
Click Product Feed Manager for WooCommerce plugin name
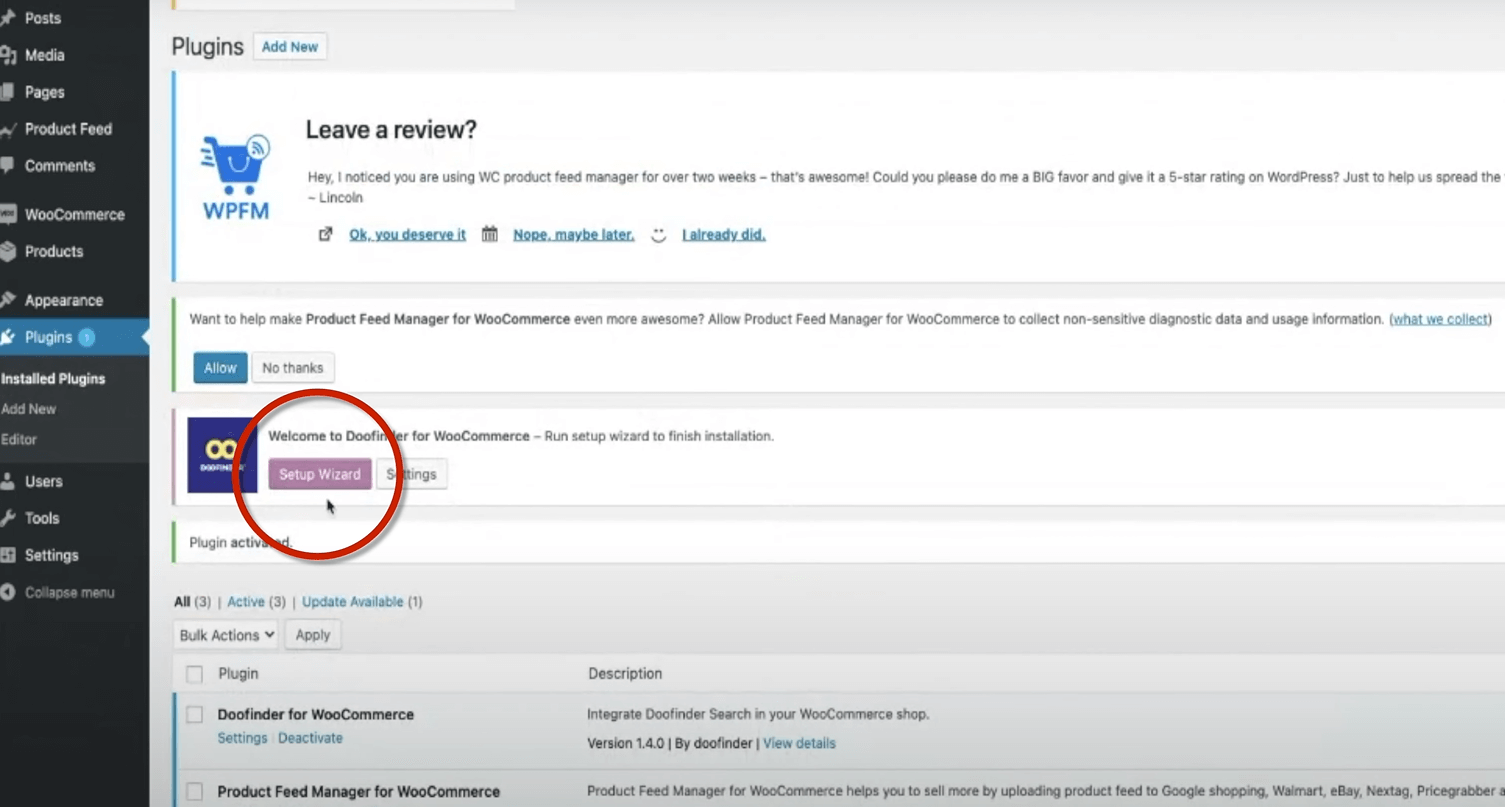coord(359,792)
